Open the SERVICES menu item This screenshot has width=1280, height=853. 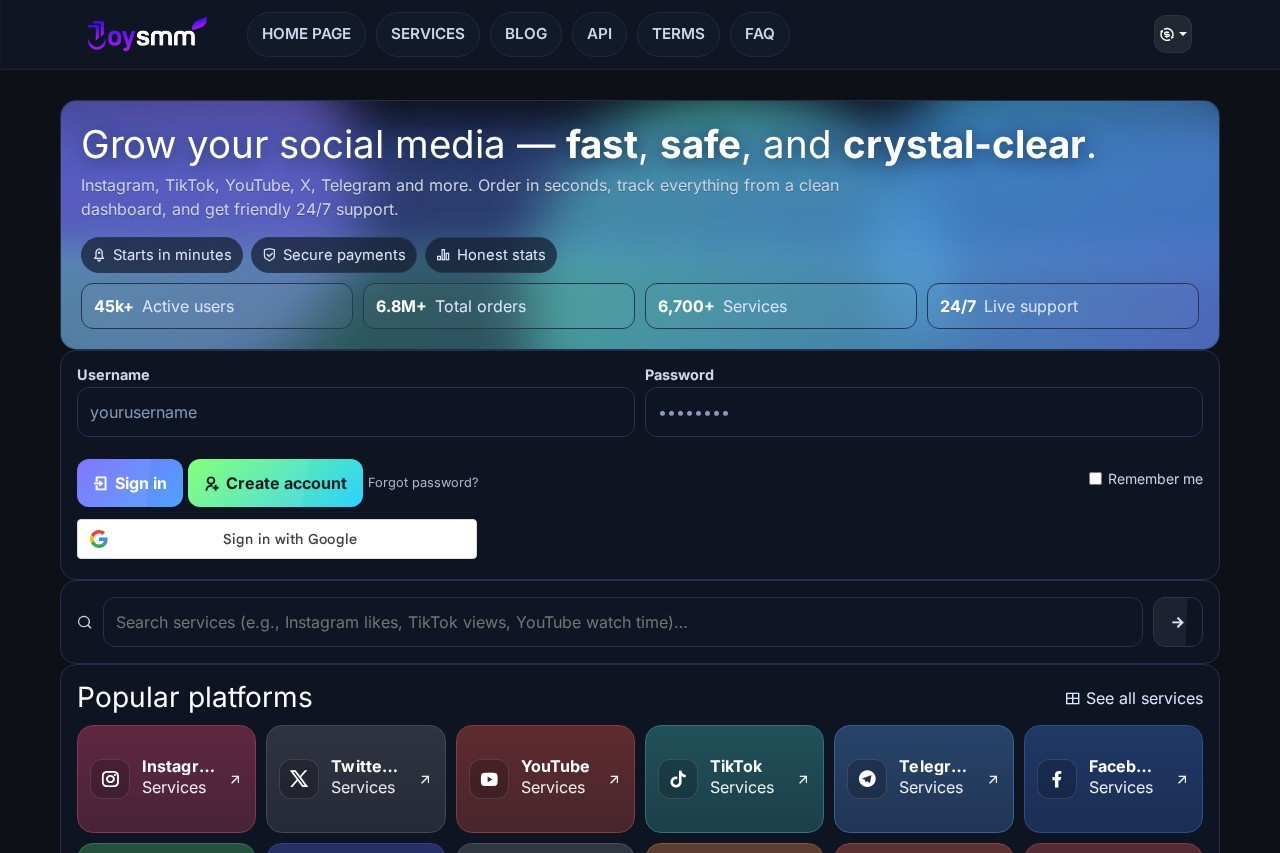point(428,34)
